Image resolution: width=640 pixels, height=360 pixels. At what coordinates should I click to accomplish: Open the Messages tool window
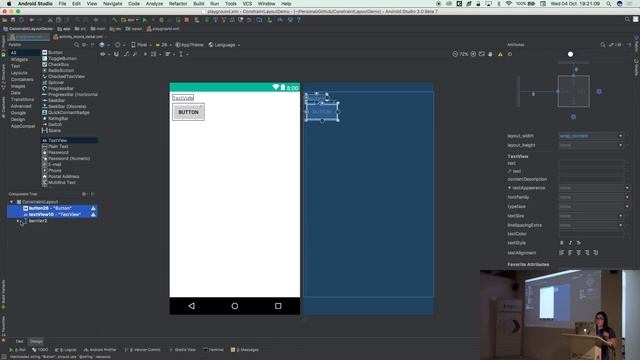(x=245, y=350)
